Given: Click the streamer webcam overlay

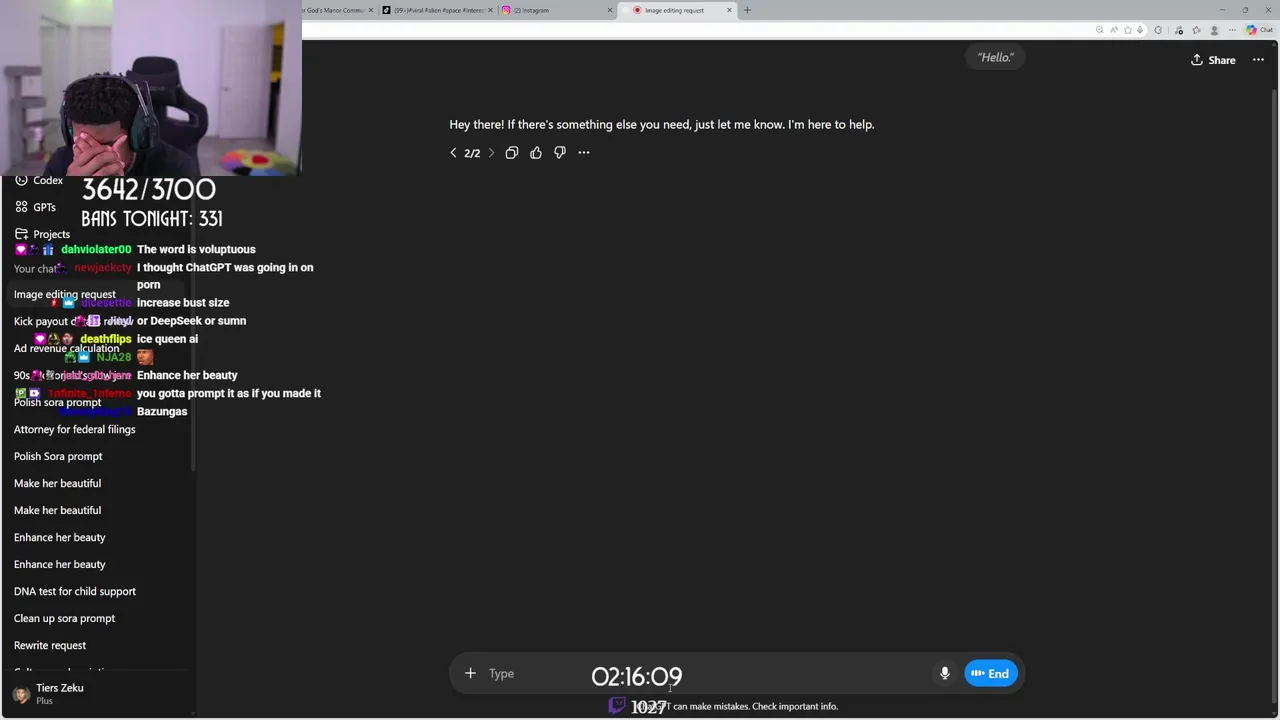Looking at the screenshot, I should (150, 88).
